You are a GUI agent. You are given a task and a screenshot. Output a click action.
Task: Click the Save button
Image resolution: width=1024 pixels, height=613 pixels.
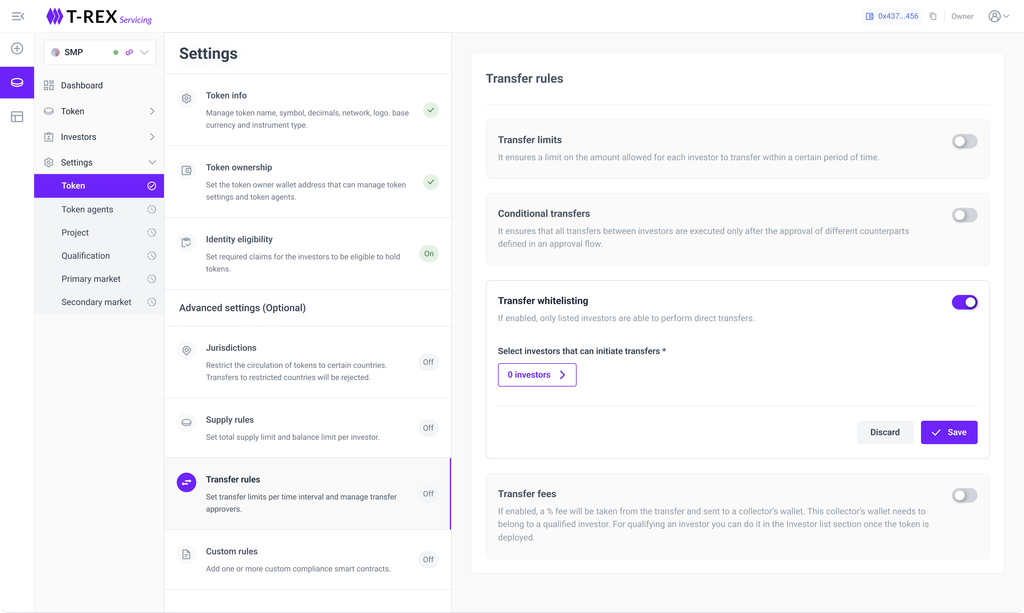[x=948, y=432]
